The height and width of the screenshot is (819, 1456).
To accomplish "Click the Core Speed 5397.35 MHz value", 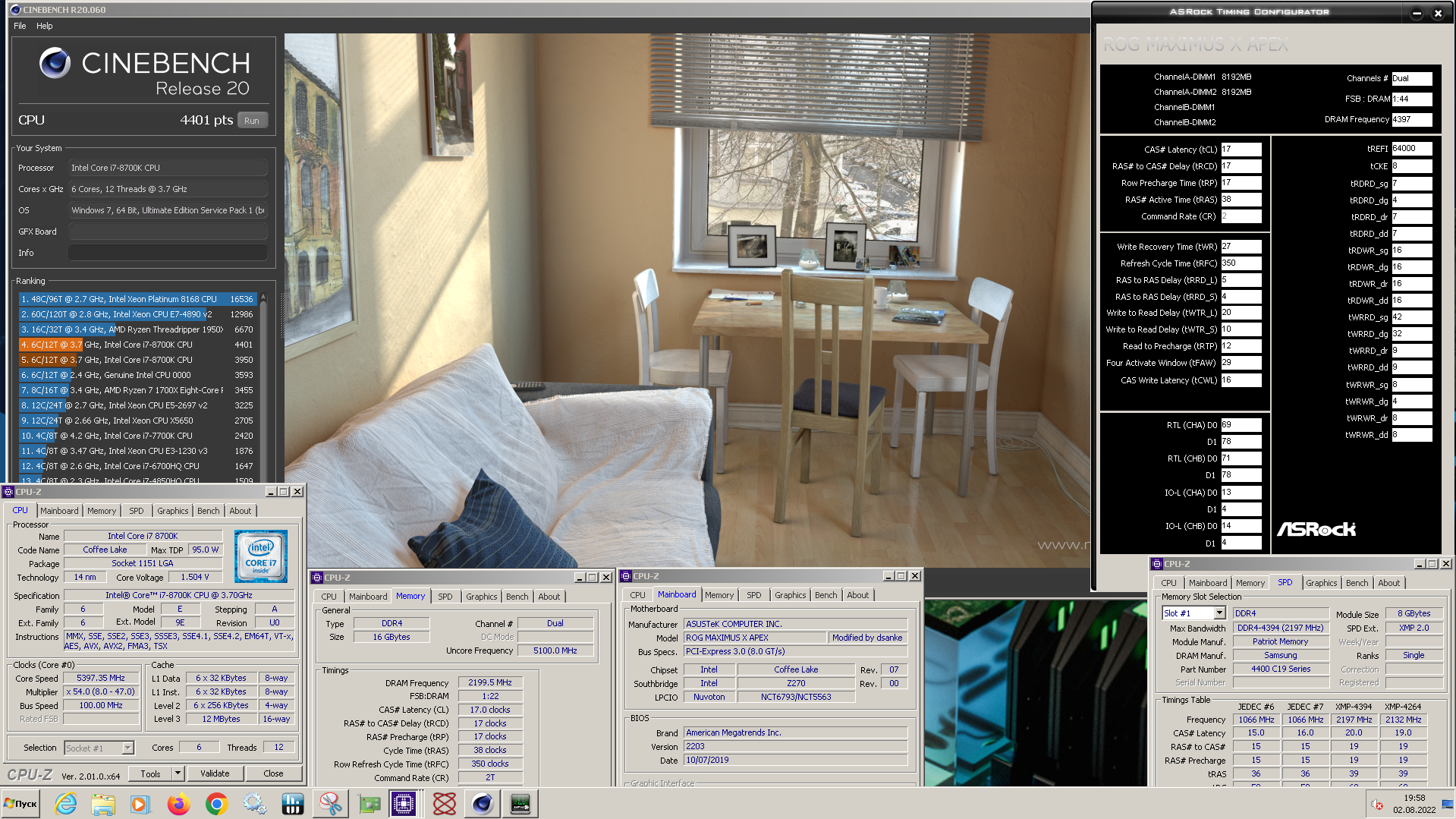I will (101, 679).
